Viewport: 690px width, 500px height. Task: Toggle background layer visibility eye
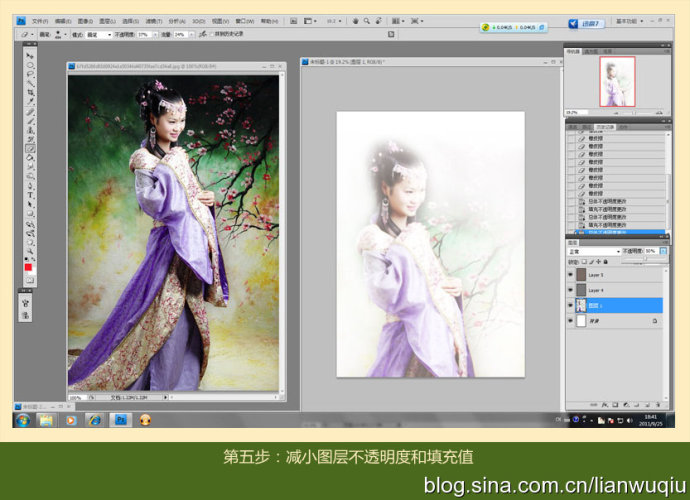tap(571, 321)
